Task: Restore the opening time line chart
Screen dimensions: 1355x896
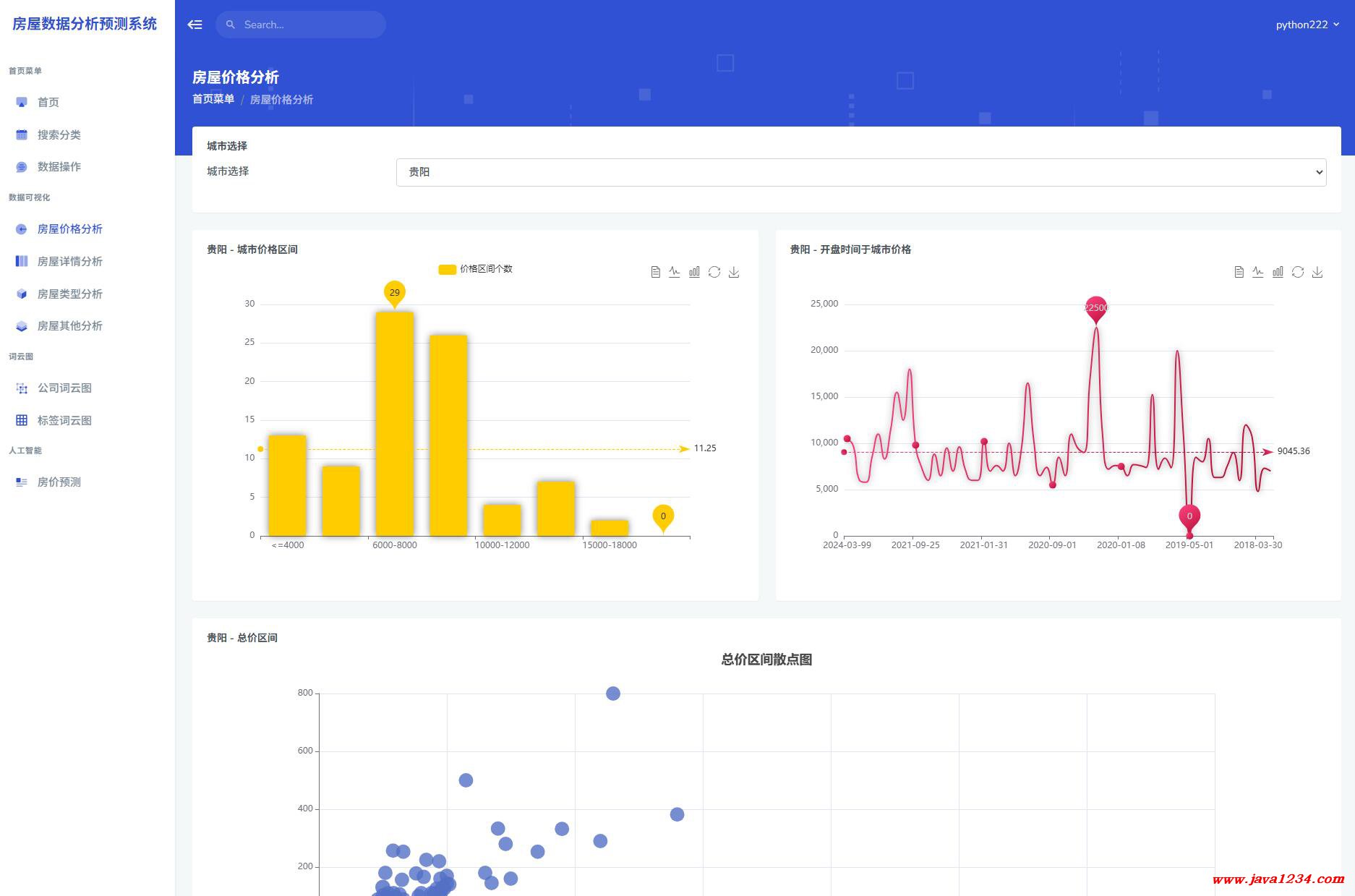Action: tap(1298, 272)
